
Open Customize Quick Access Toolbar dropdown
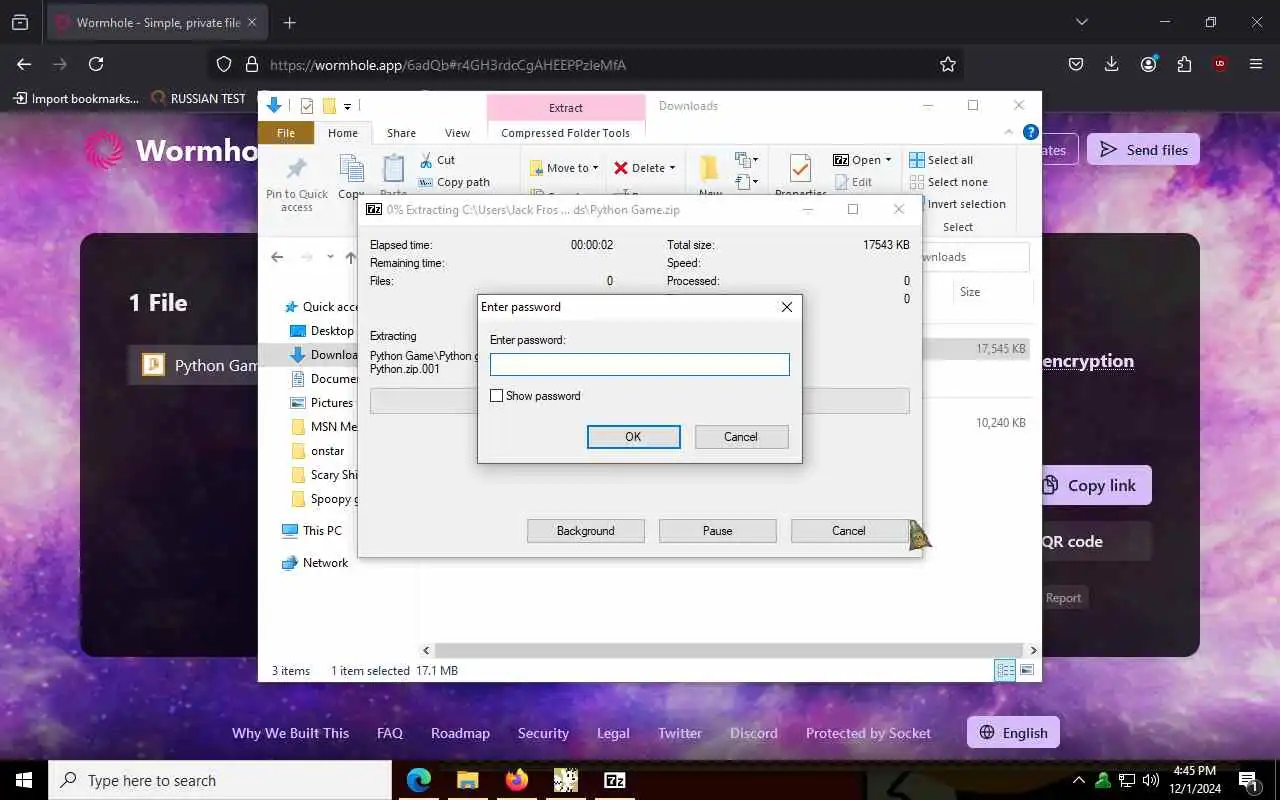(x=348, y=106)
